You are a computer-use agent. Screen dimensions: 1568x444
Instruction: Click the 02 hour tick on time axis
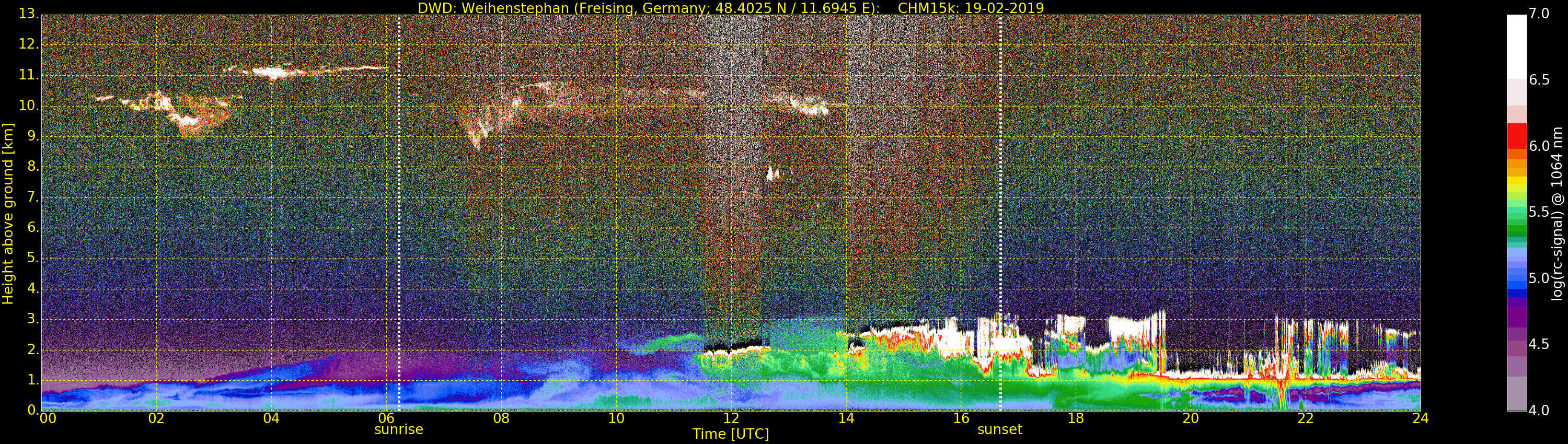156,418
